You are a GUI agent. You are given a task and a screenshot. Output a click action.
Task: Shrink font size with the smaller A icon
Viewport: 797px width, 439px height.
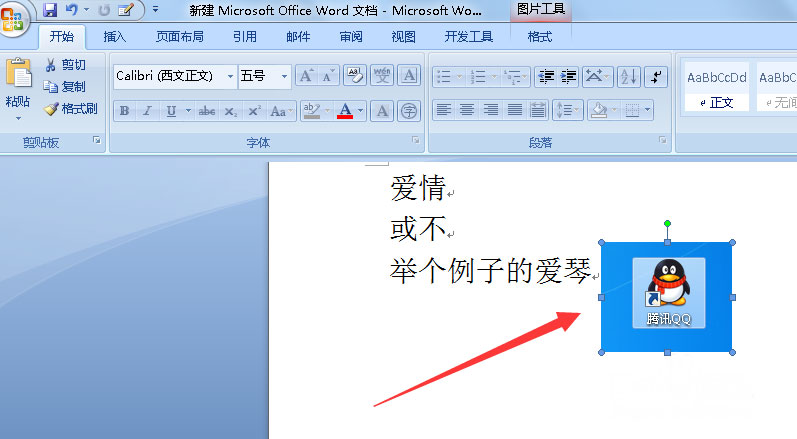pyautogui.click(x=328, y=77)
